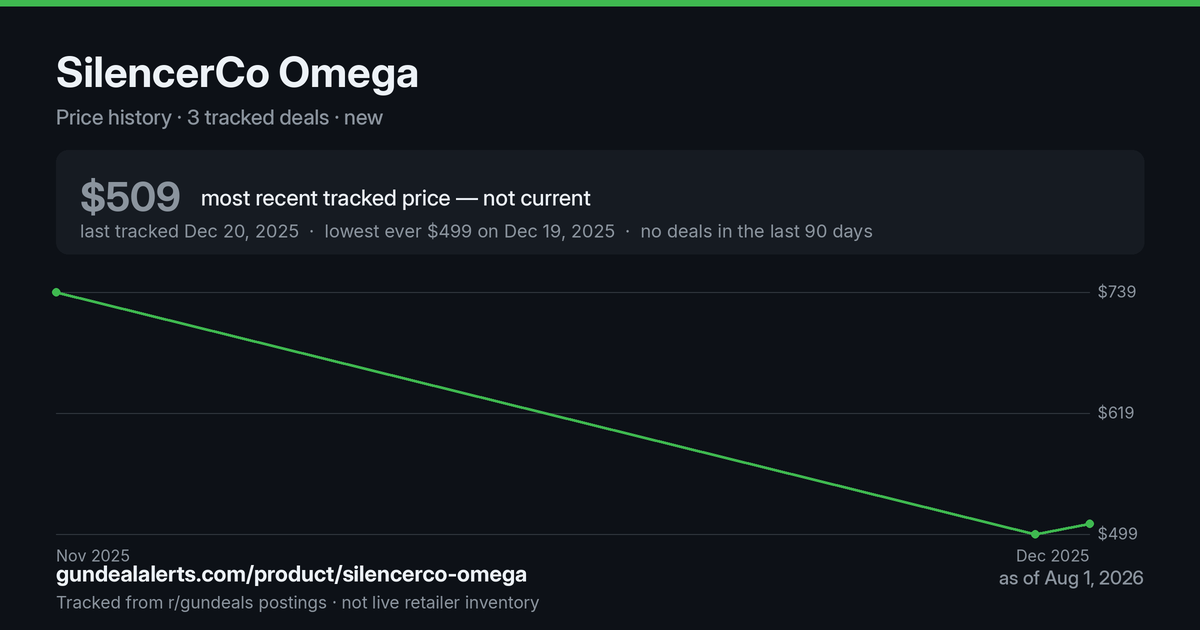This screenshot has width=1200, height=630.
Task: Click 'Tracked from r/gundeals postings' footer note
Action: [x=191, y=602]
